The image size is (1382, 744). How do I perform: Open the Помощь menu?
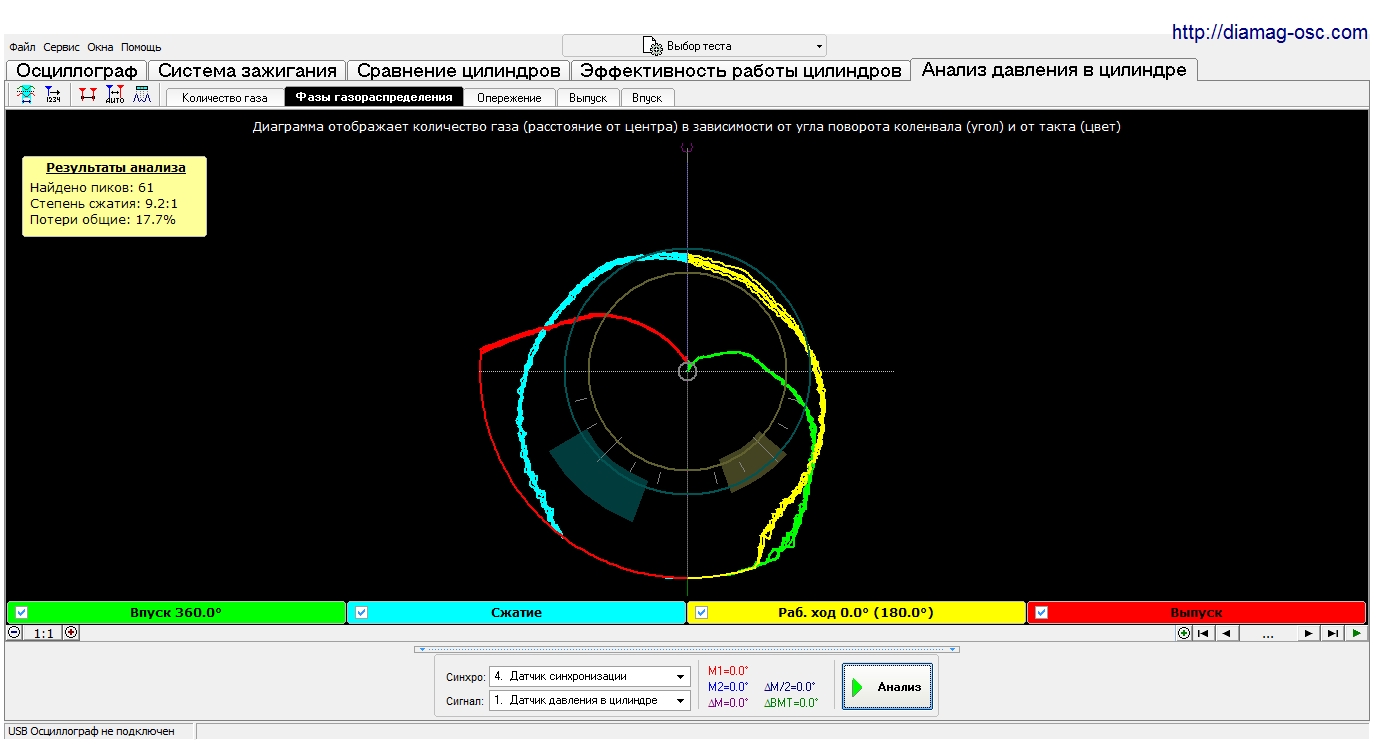pos(141,47)
